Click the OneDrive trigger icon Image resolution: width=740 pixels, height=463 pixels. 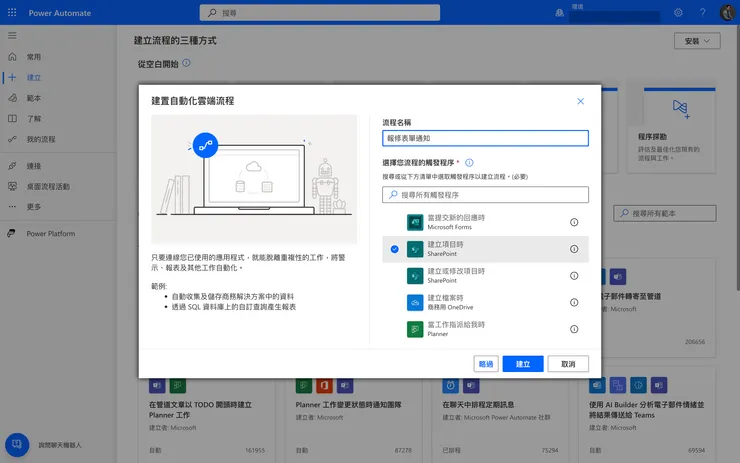click(415, 303)
